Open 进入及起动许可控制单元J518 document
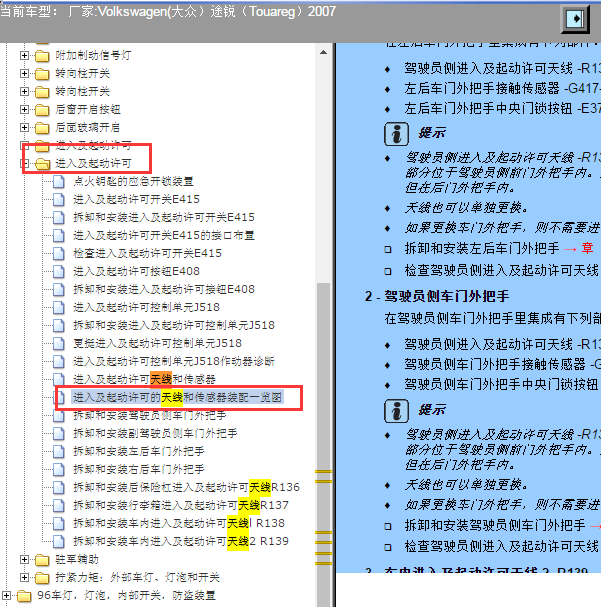601x607 pixels. (x=146, y=307)
